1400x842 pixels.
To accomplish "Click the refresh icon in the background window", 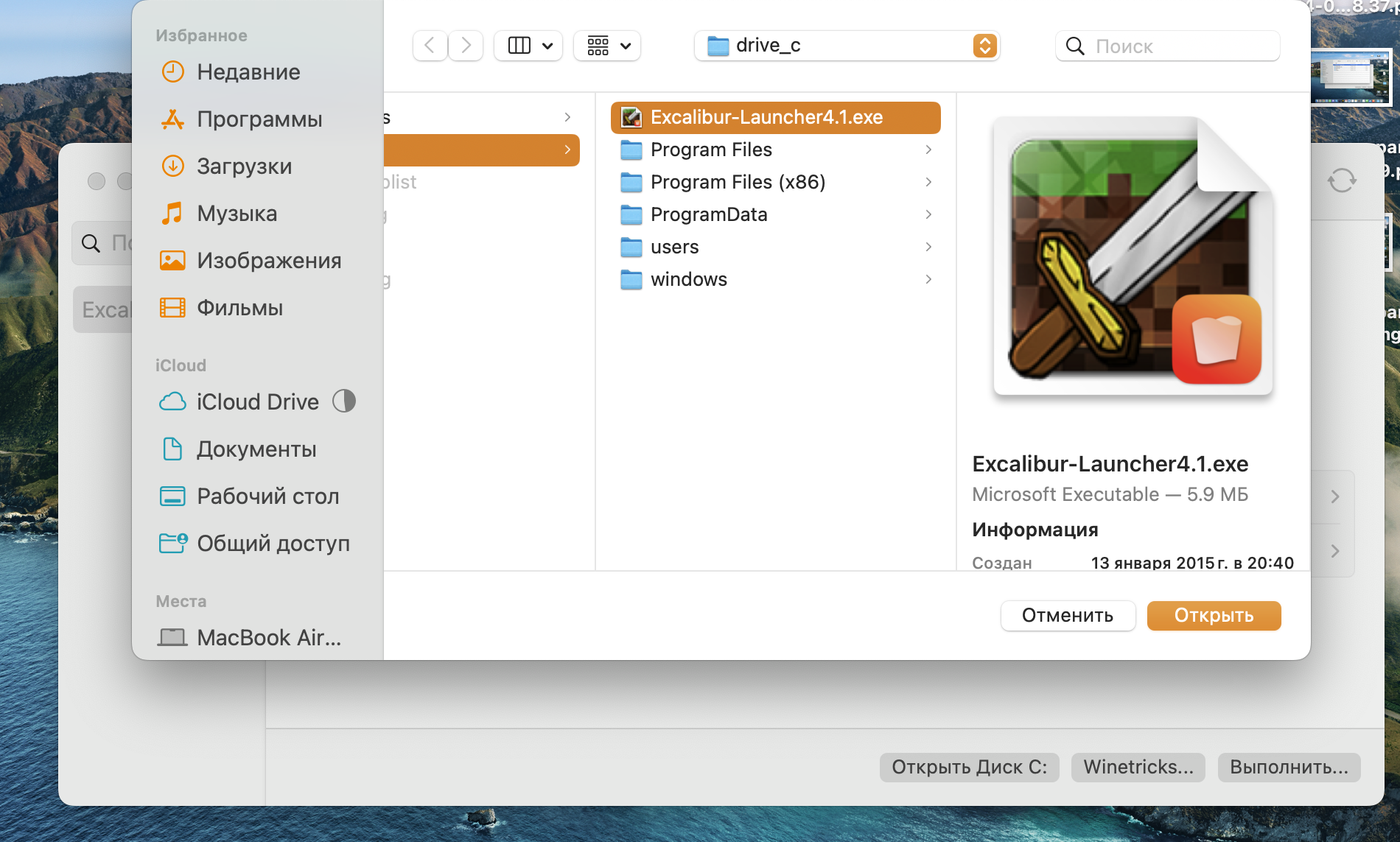I will coord(1342,180).
